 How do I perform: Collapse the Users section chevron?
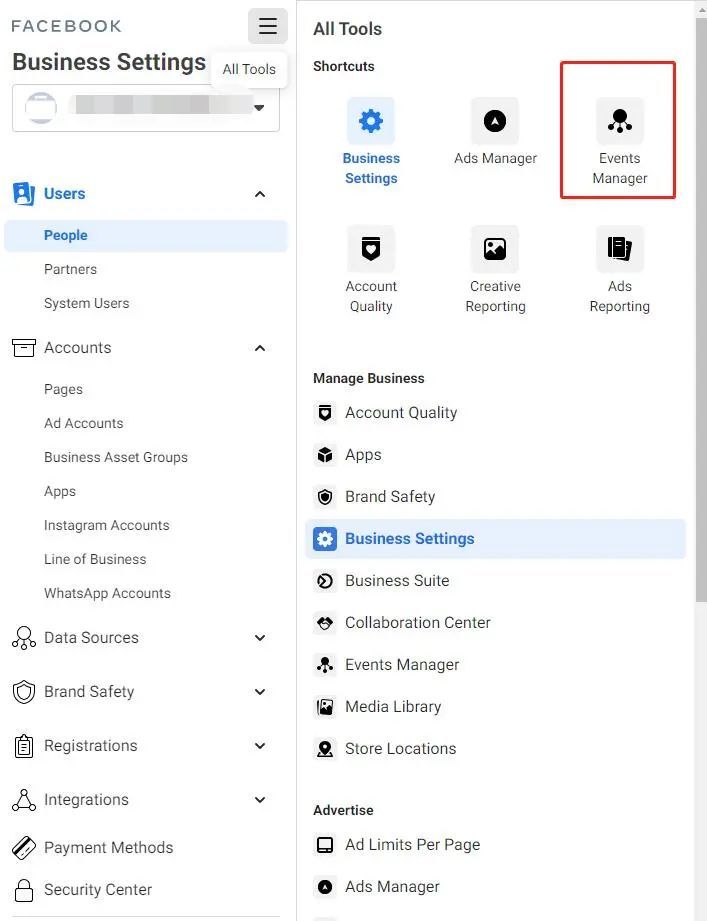point(260,194)
